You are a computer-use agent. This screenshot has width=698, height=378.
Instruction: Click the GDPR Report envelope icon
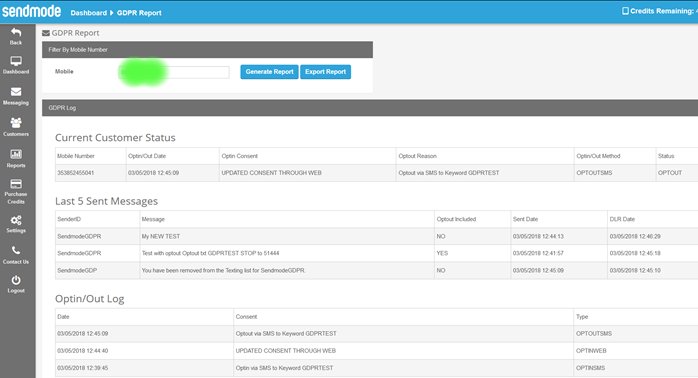(x=46, y=33)
